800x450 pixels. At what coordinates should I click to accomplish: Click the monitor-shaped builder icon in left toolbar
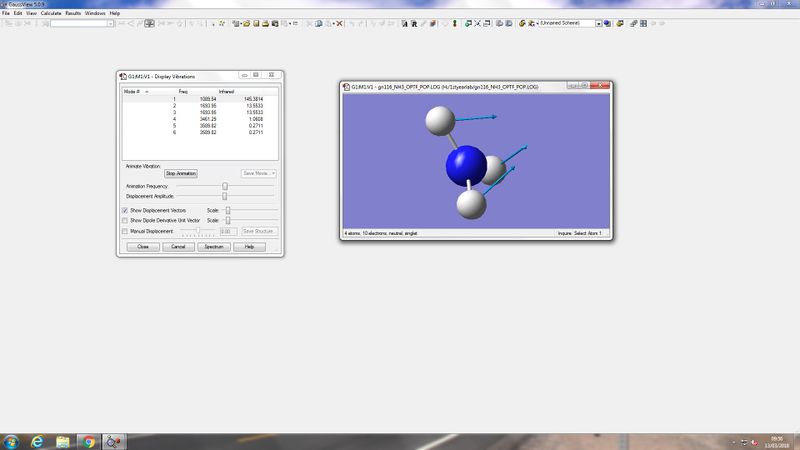tap(149, 23)
